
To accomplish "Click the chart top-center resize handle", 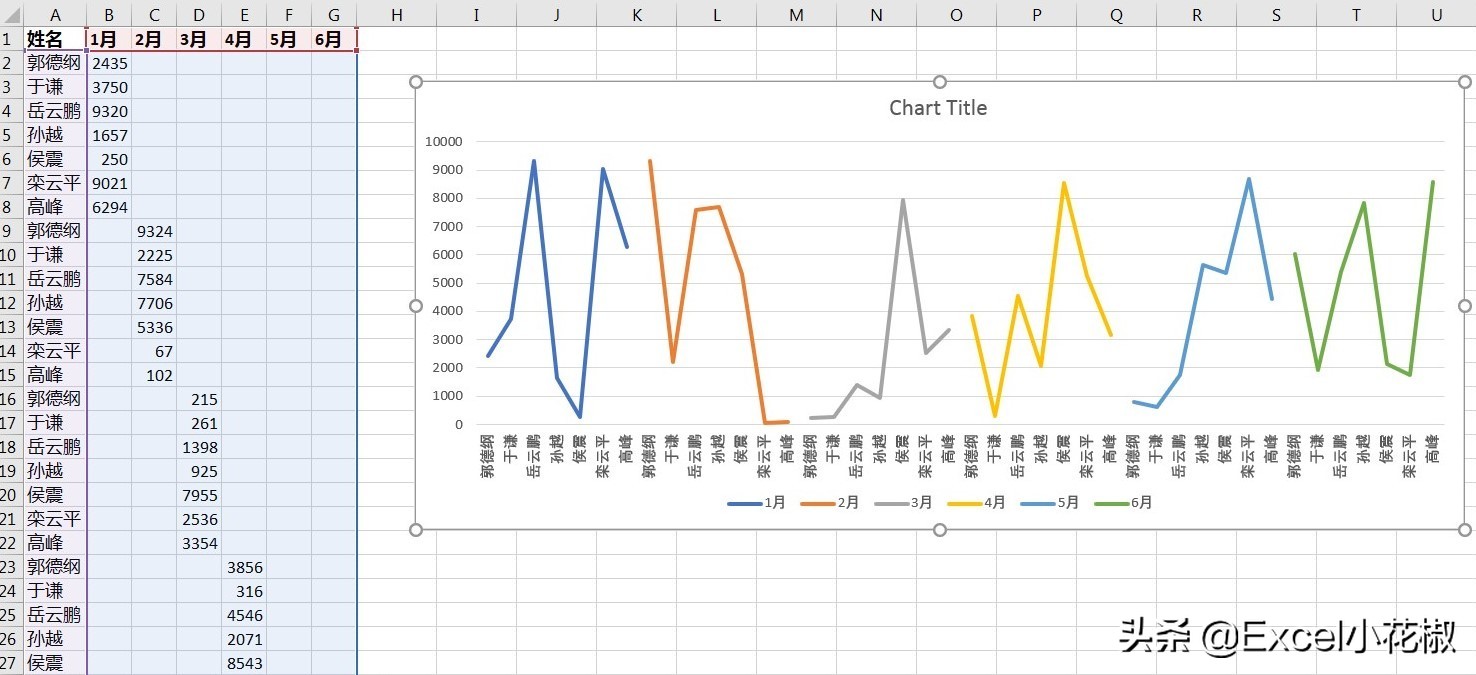I will coord(940,82).
